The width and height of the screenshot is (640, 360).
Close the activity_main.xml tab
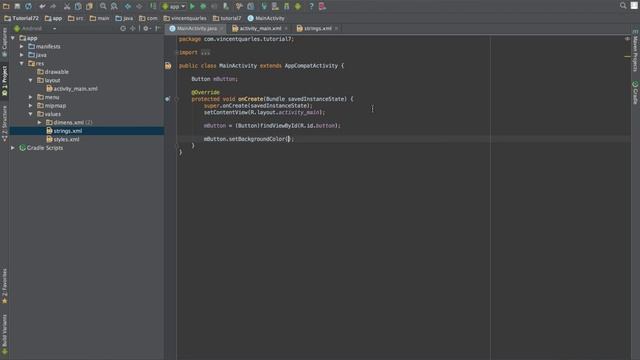pyautogui.click(x=286, y=29)
